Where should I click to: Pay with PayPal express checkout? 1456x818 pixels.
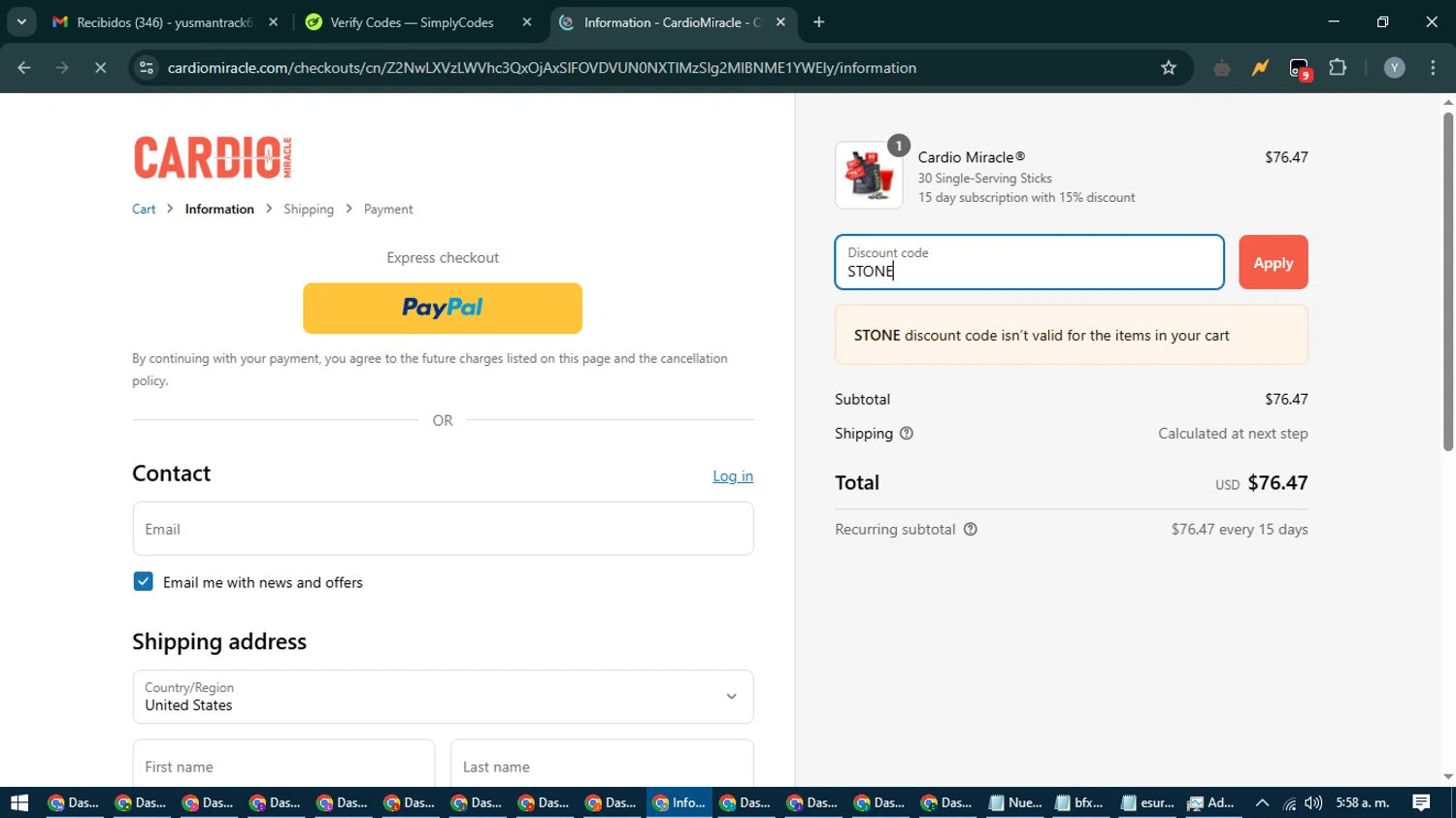[443, 309]
